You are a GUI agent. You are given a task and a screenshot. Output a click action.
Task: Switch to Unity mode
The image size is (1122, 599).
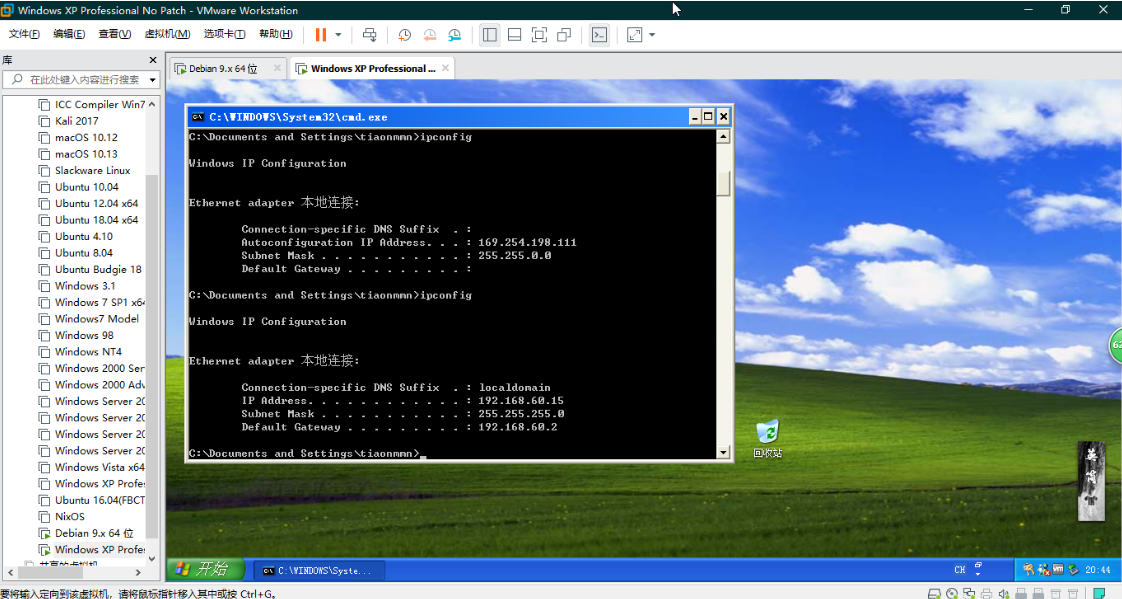click(564, 34)
